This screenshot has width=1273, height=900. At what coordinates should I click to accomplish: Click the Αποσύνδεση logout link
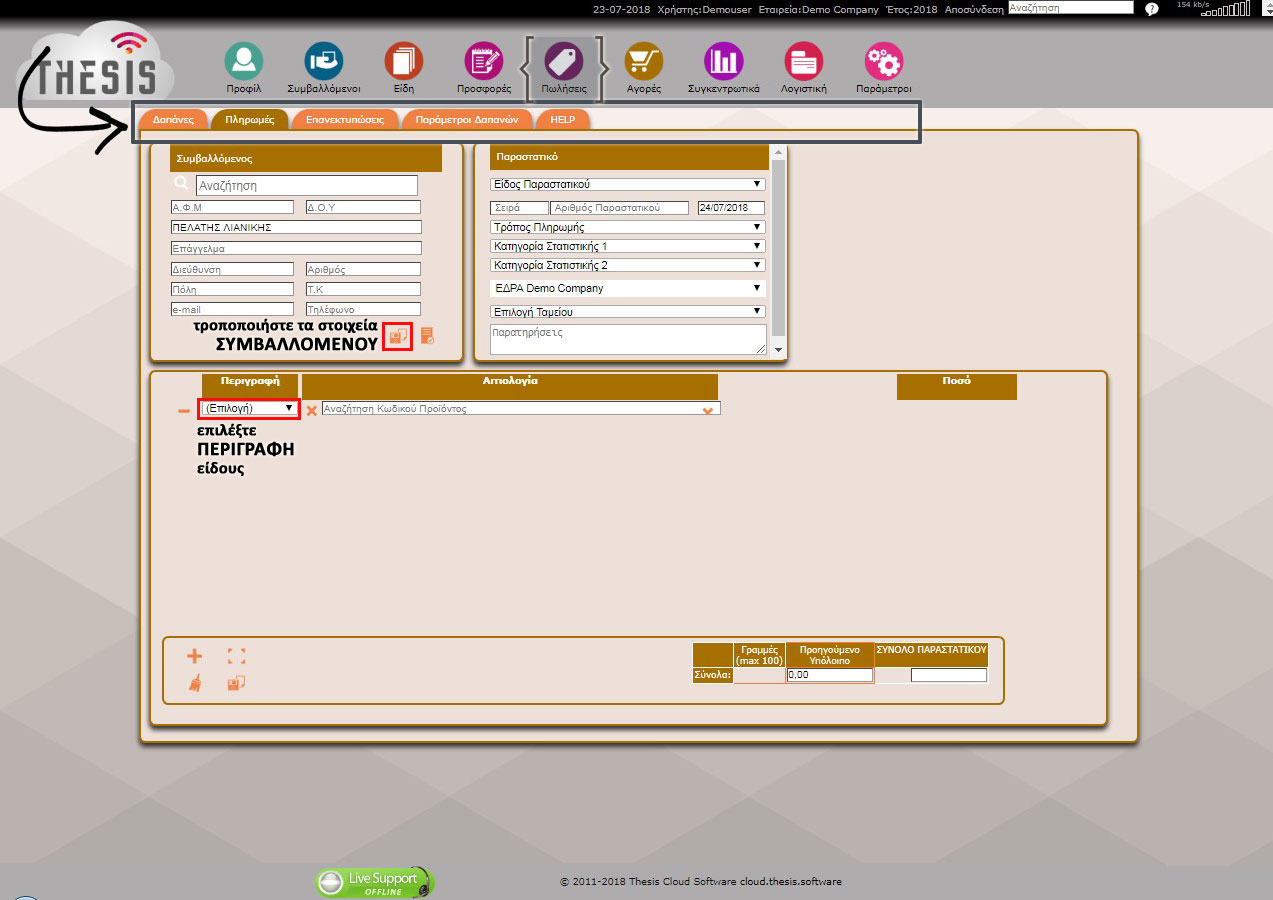974,9
